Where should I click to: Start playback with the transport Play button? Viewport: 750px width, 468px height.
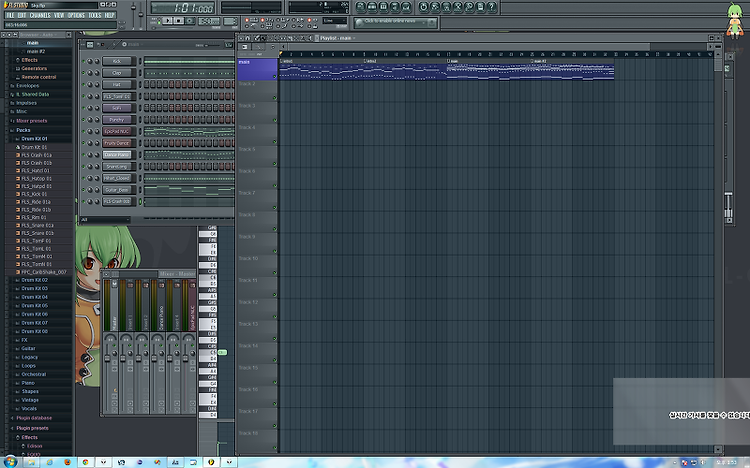click(x=167, y=21)
